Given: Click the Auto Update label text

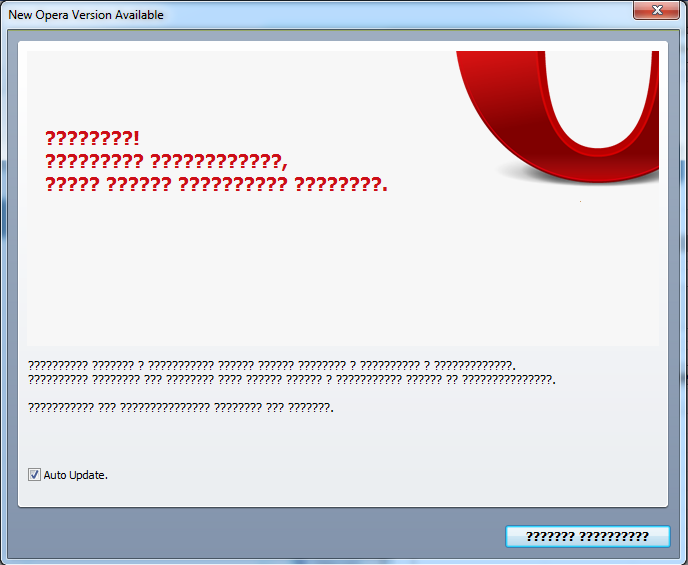Looking at the screenshot, I should (x=75, y=475).
